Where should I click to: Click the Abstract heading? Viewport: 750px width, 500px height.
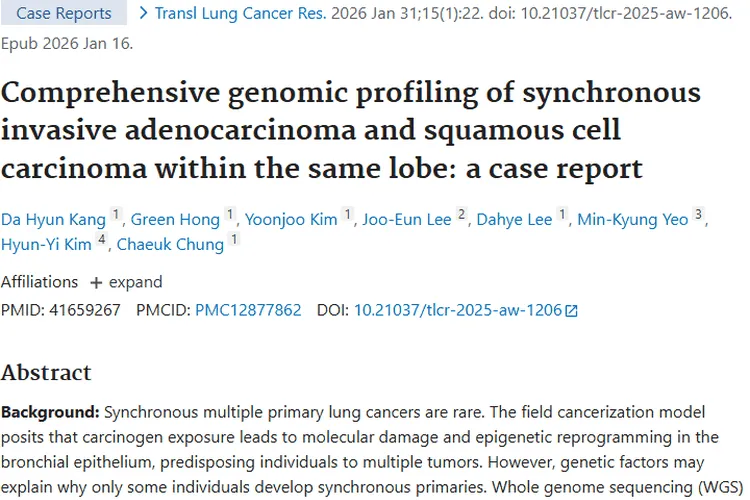(x=46, y=373)
